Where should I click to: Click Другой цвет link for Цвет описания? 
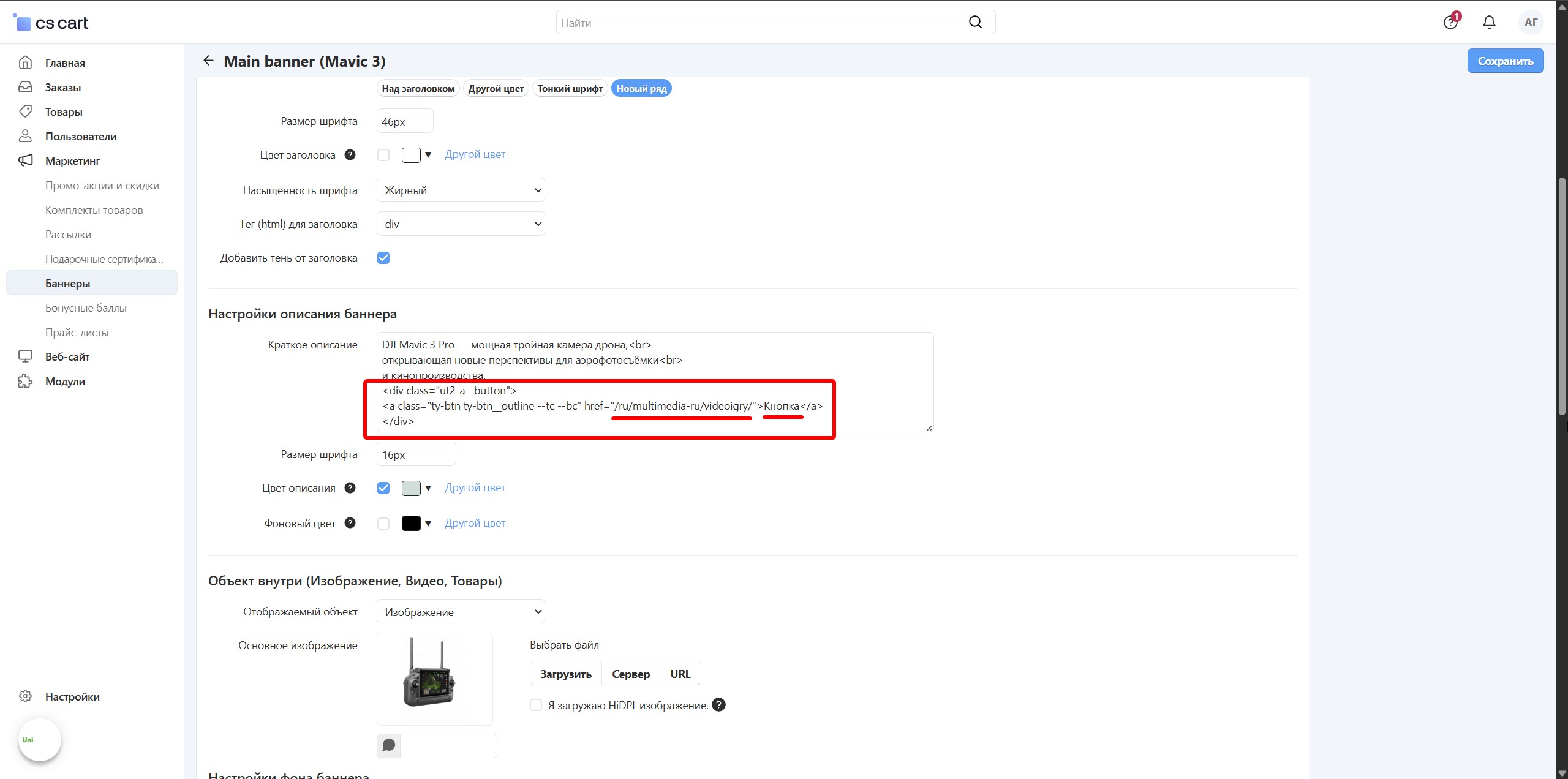(x=475, y=487)
